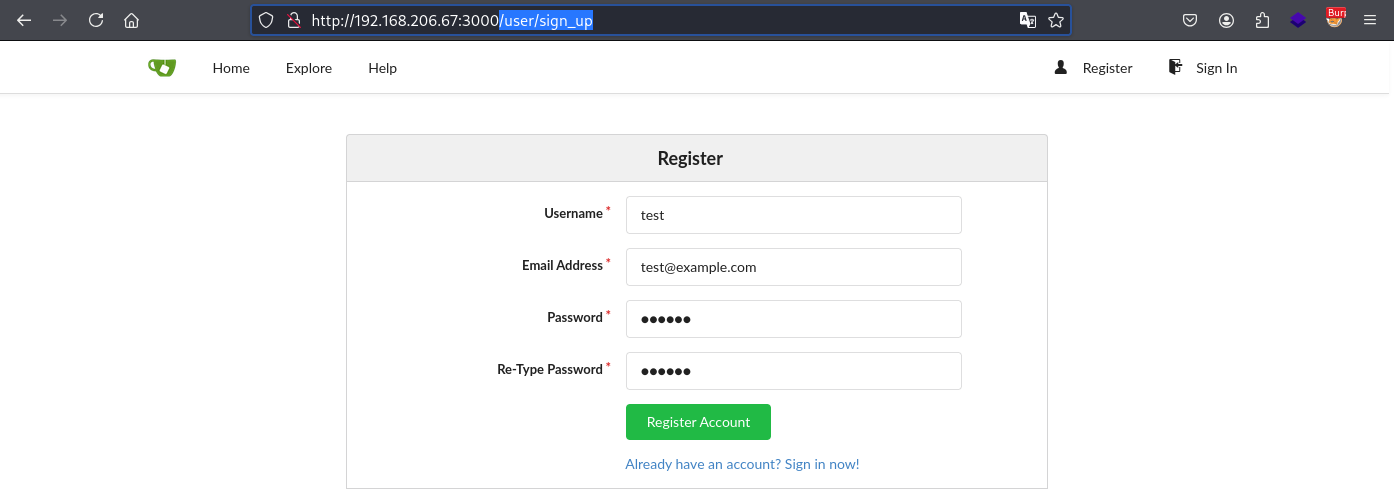Click the browser back arrow
The width and height of the screenshot is (1394, 500).
coord(24,20)
